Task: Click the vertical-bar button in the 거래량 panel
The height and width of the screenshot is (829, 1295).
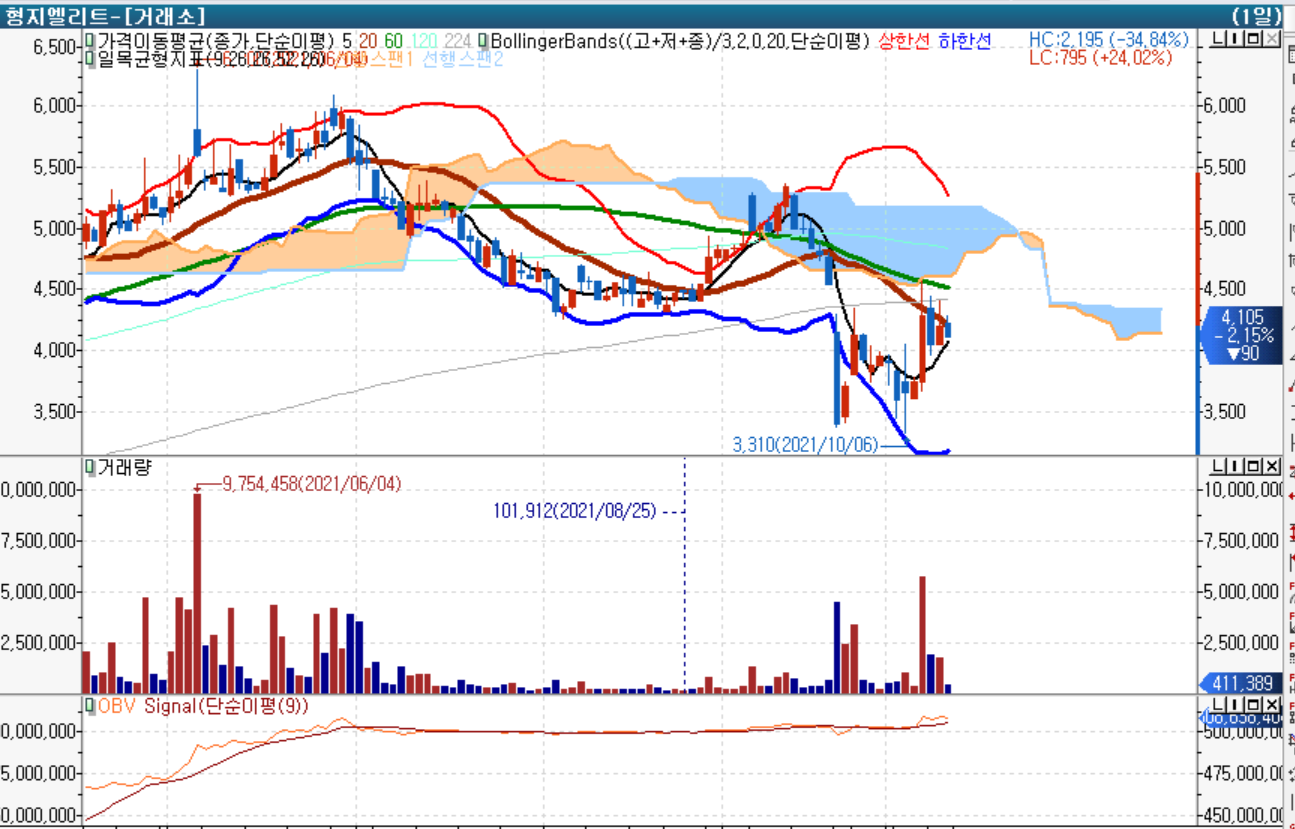Action: (1235, 466)
